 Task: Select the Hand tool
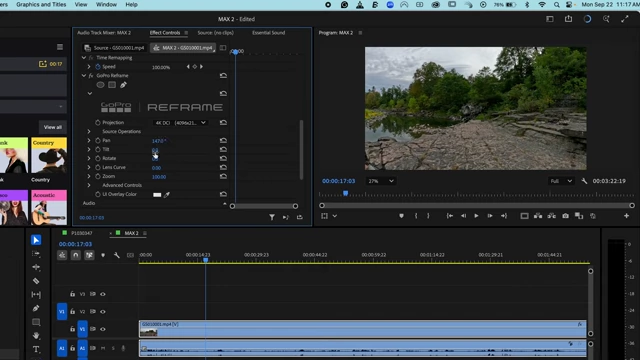36,336
